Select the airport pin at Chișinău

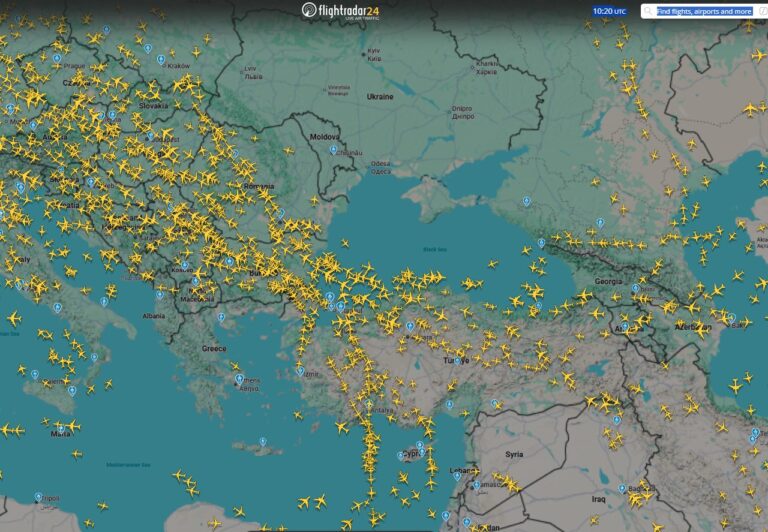(x=334, y=149)
